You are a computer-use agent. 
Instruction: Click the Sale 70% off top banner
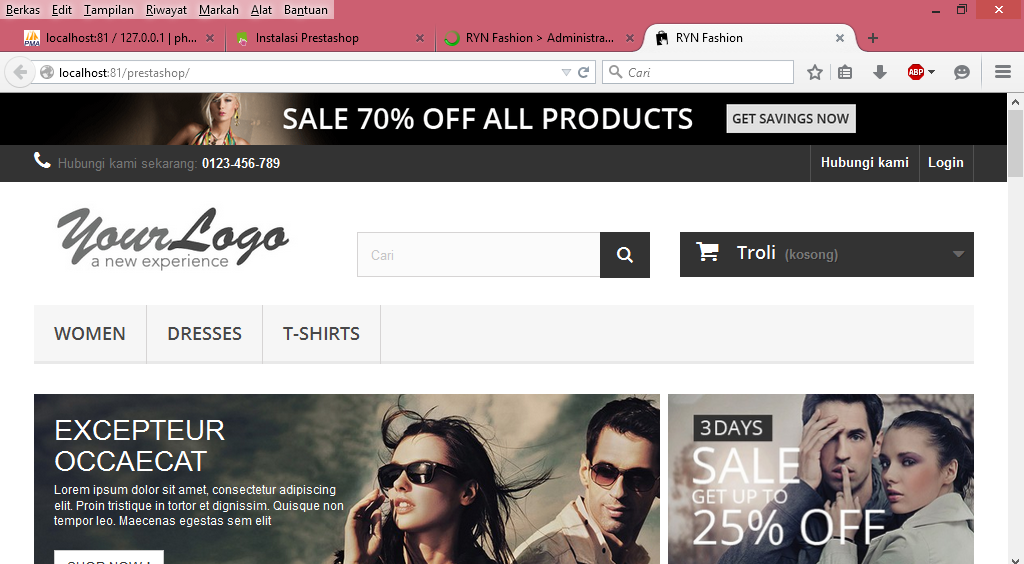pyautogui.click(x=503, y=119)
